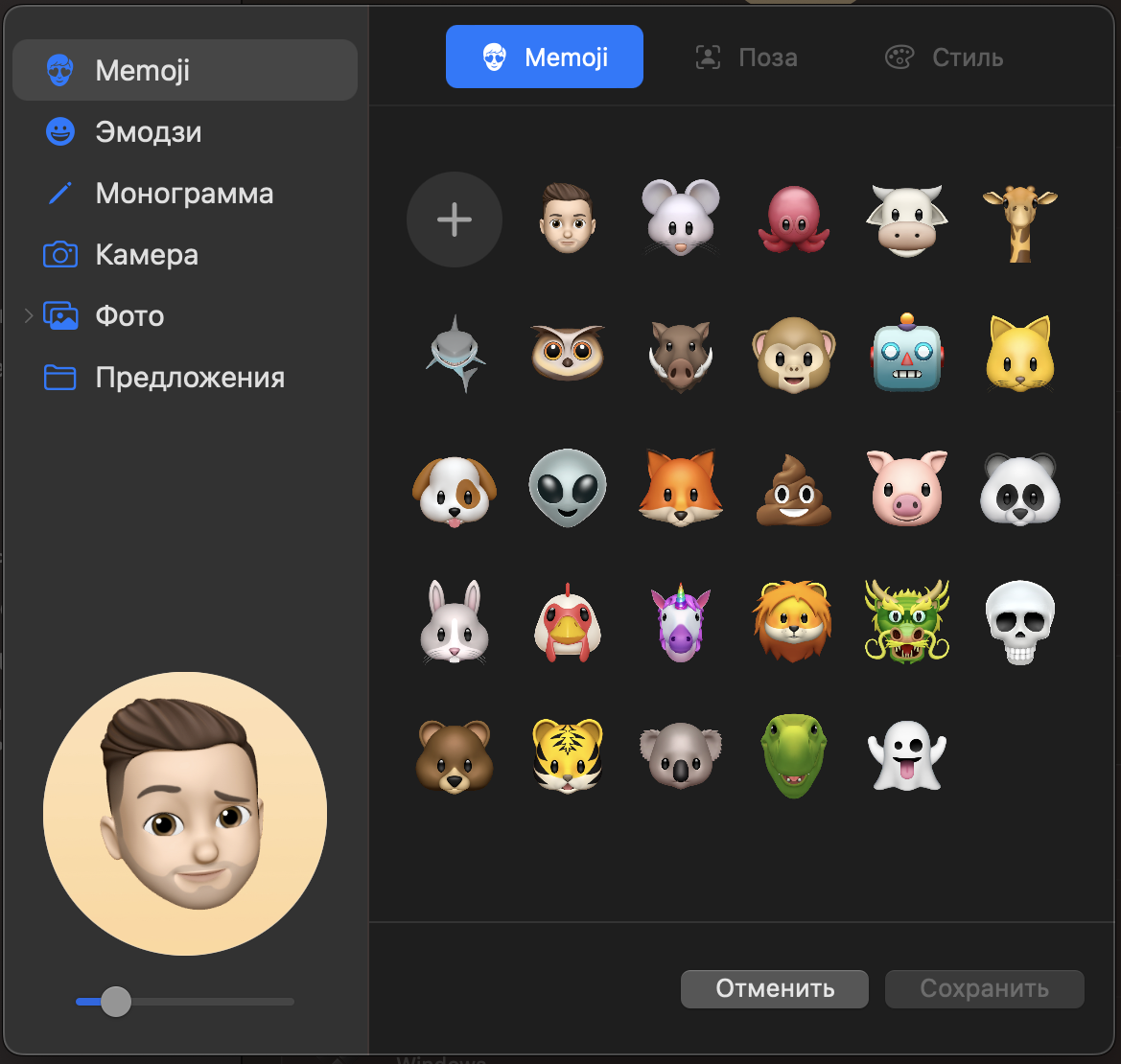Pick the ghost Animoji
Image resolution: width=1121 pixels, height=1064 pixels.
(x=906, y=755)
